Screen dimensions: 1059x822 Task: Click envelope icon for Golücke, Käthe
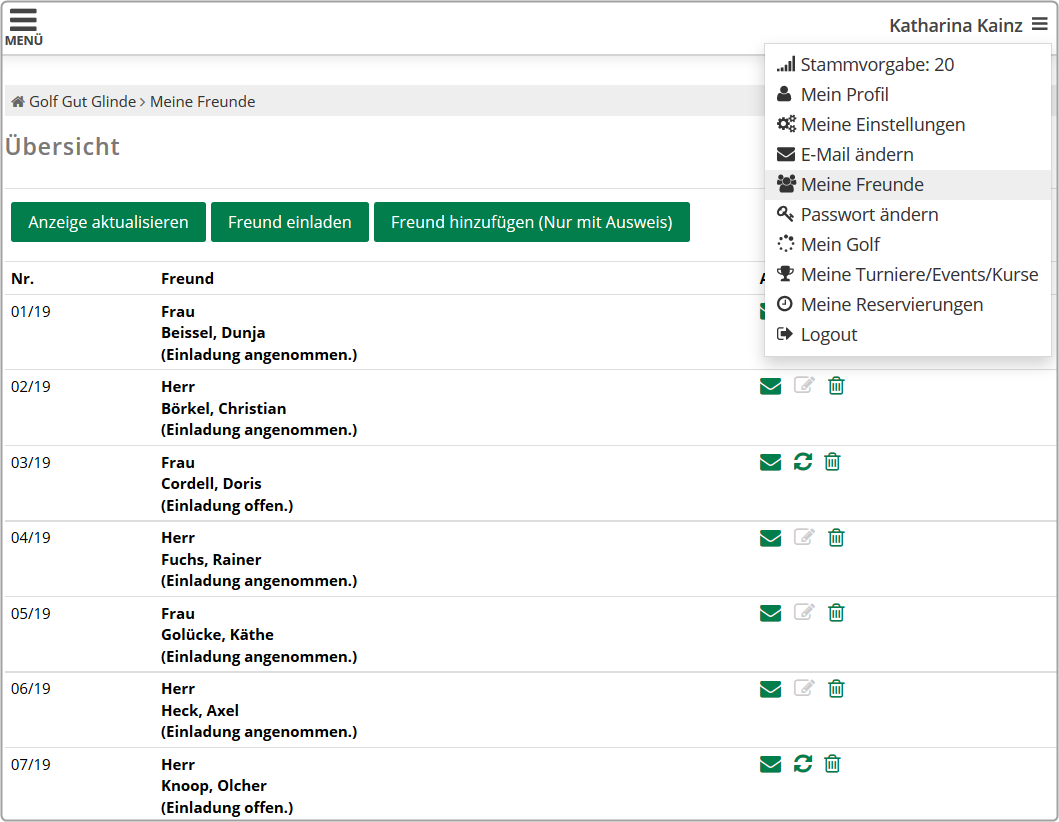click(770, 613)
